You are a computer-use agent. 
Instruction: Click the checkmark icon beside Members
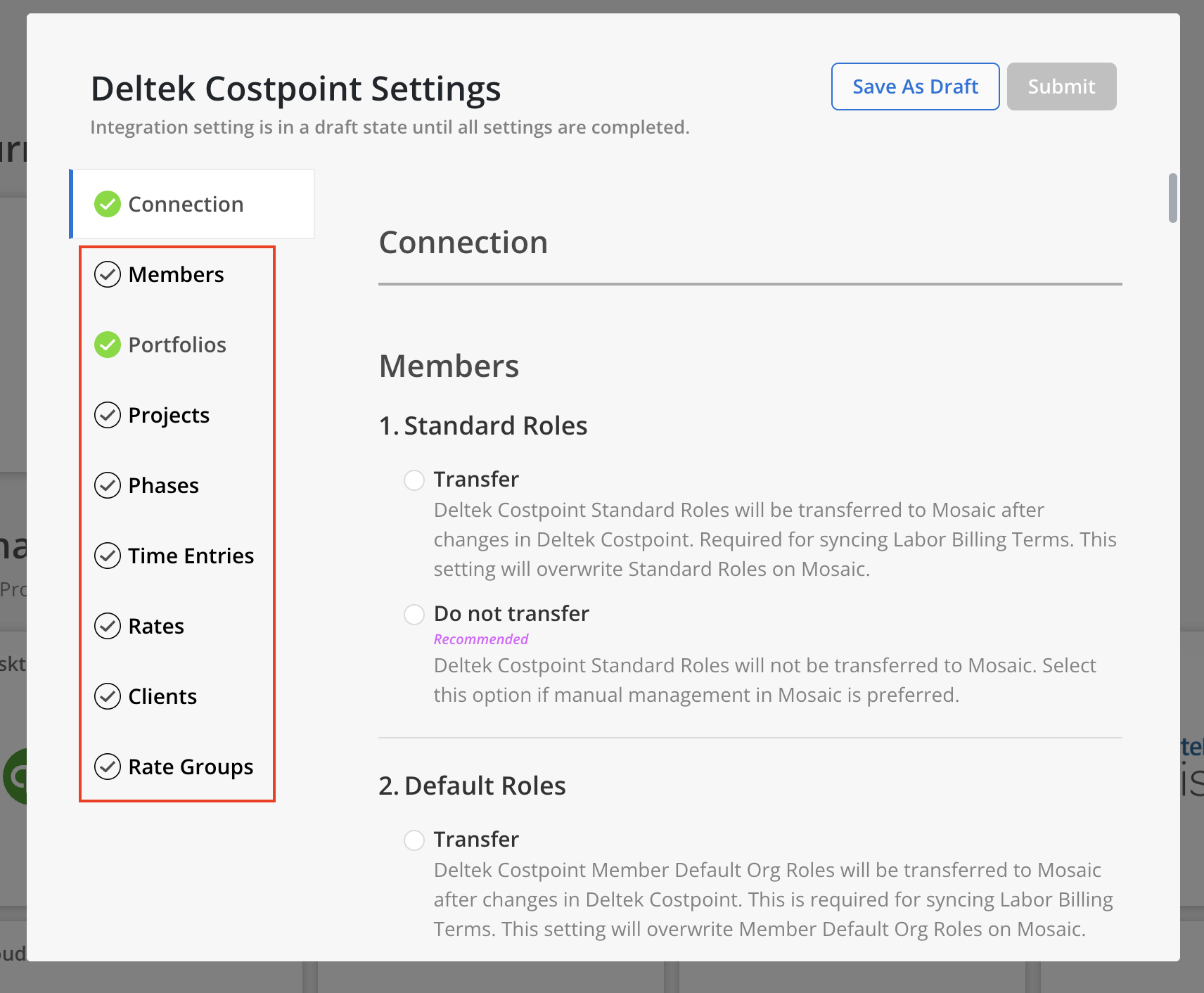[108, 274]
